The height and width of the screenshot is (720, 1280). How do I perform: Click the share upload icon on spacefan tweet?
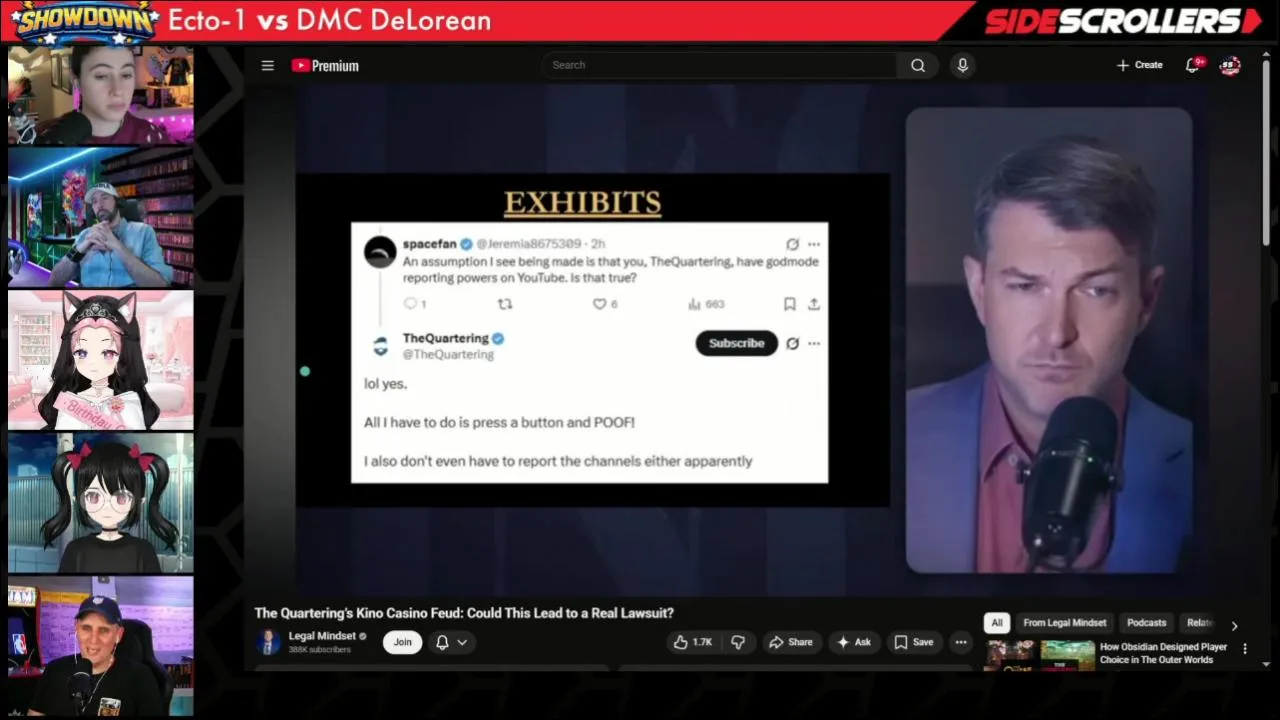pyautogui.click(x=814, y=304)
